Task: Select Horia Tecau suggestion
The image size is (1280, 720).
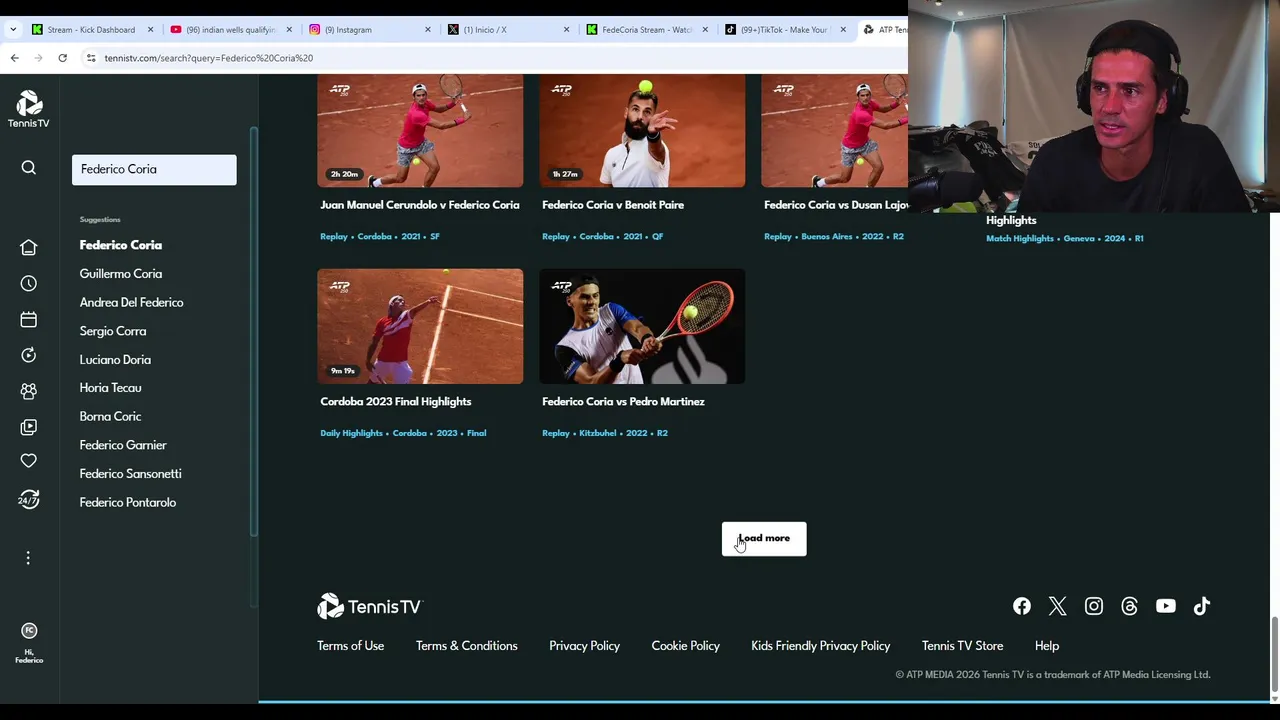Action: click(x=111, y=388)
